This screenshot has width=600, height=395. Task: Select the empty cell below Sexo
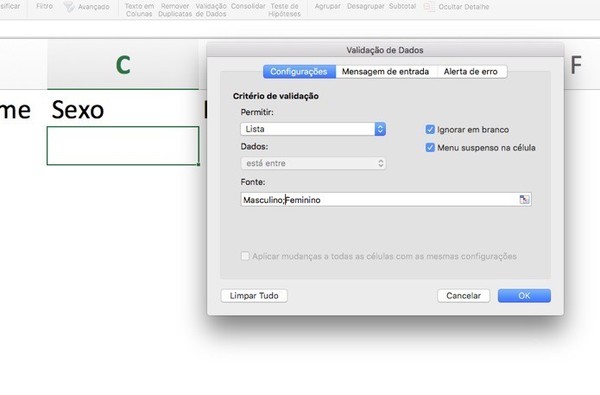point(123,146)
